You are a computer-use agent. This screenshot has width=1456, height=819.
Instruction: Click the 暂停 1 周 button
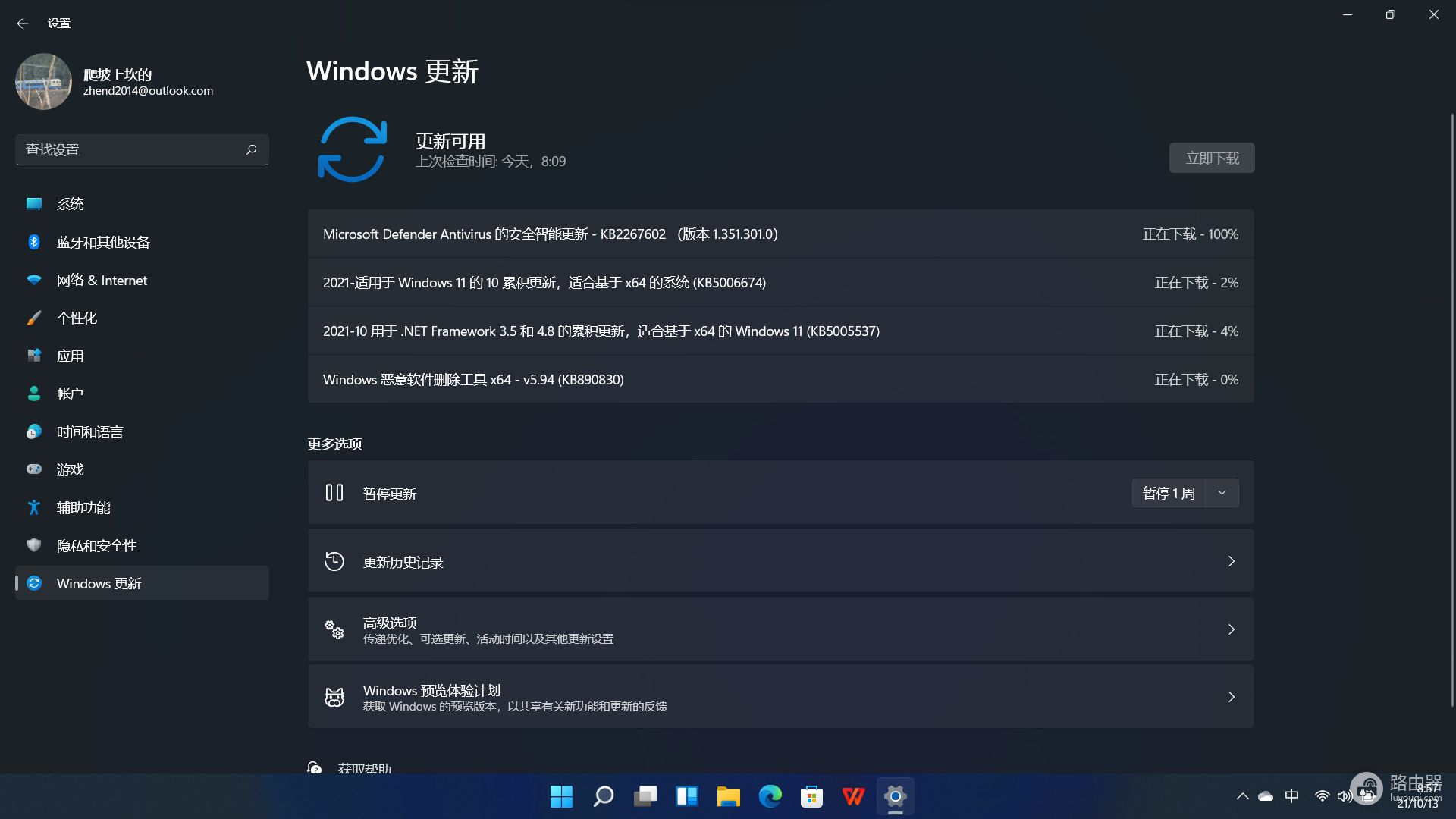1169,493
